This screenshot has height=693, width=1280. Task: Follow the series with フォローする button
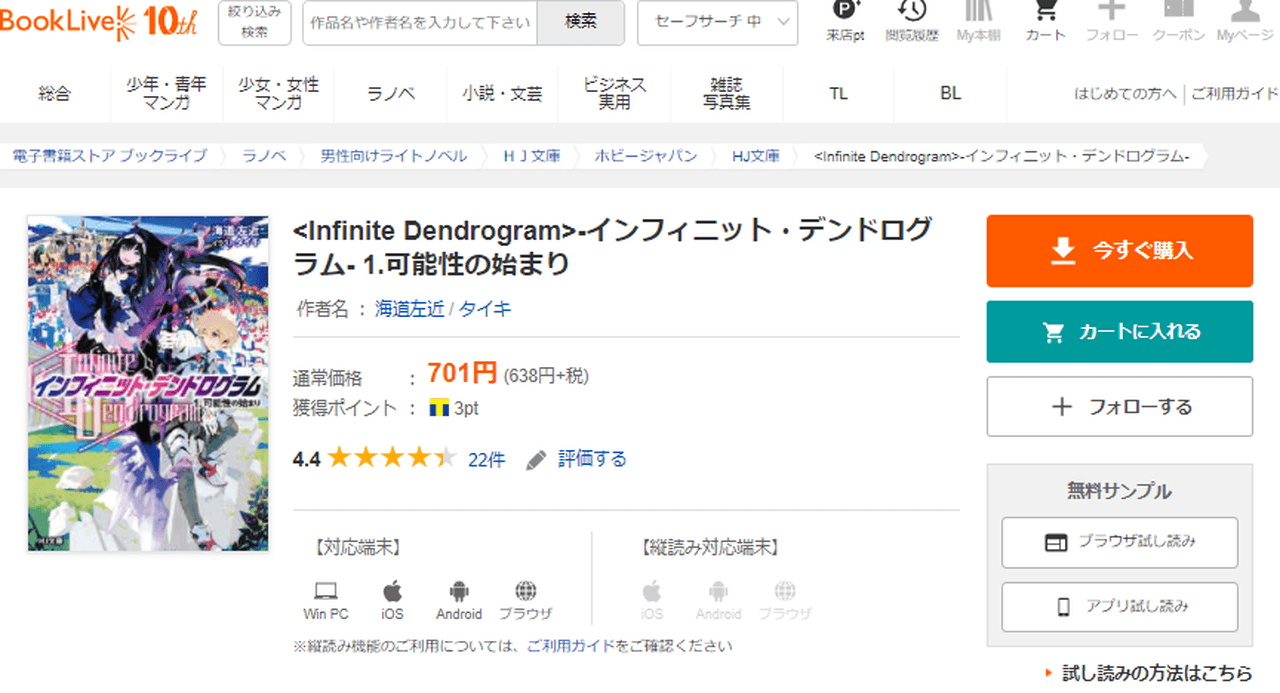coord(1119,407)
